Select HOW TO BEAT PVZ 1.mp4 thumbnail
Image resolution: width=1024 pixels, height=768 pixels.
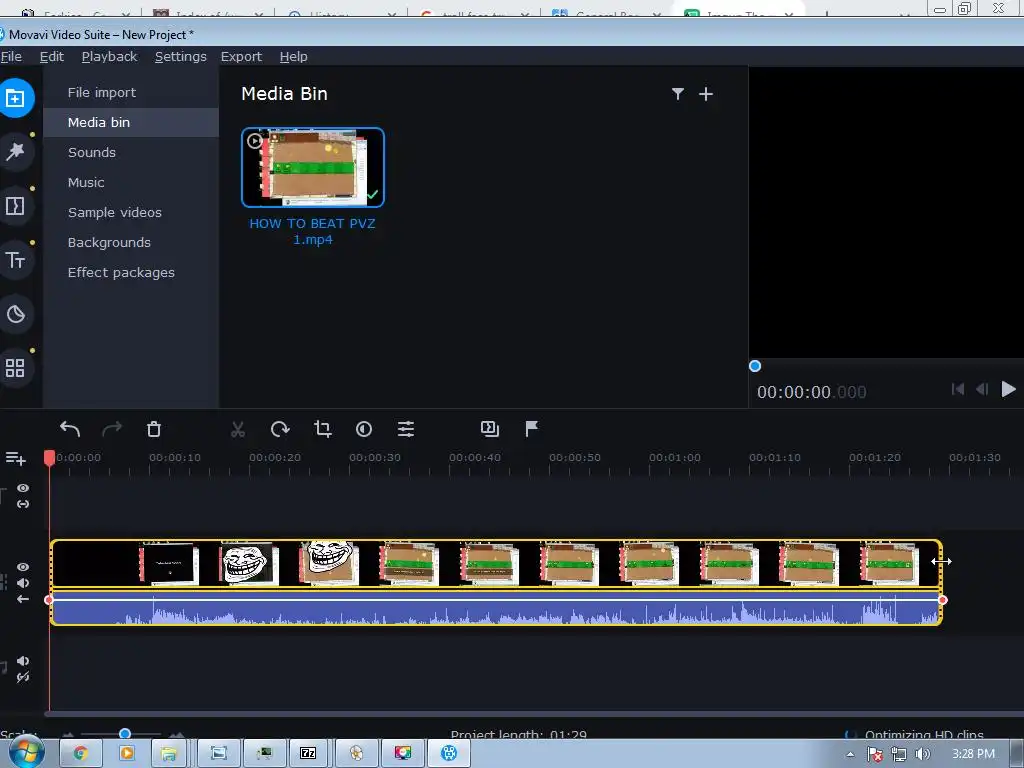313,168
